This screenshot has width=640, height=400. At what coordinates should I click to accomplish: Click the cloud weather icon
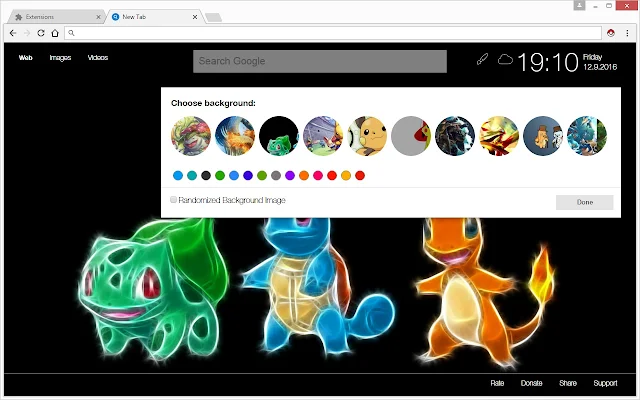tap(505, 60)
